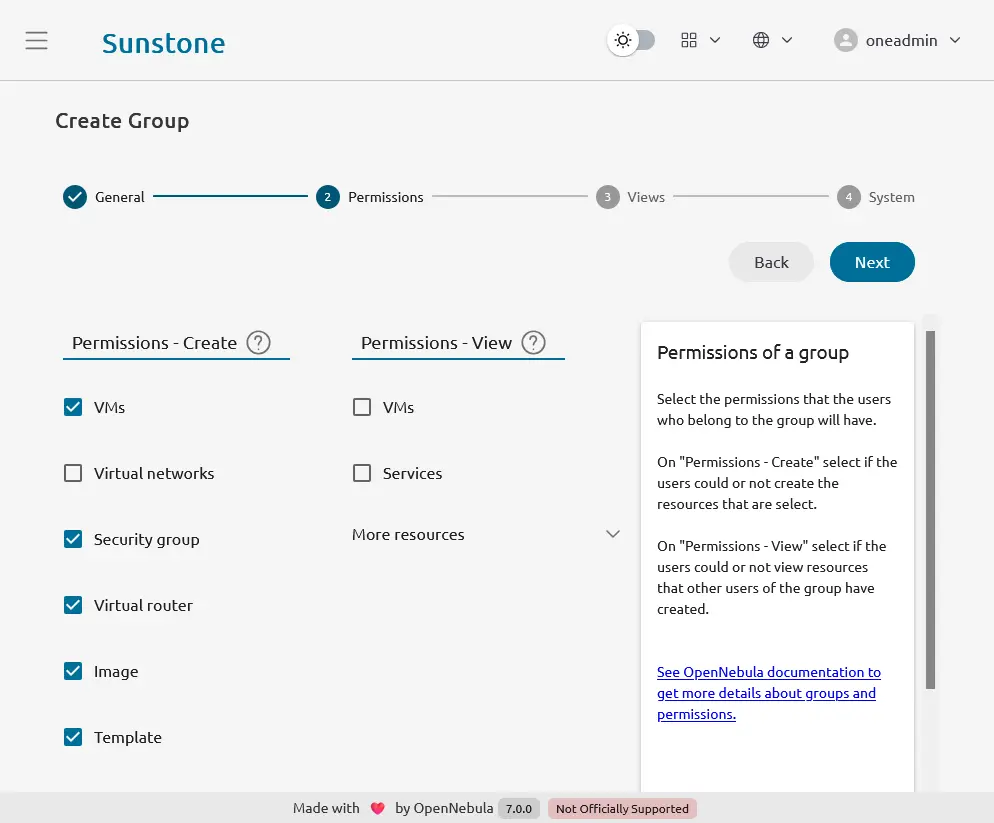Click the help panel vertical scrollbar
Image resolution: width=994 pixels, height=823 pixels.
click(930, 510)
